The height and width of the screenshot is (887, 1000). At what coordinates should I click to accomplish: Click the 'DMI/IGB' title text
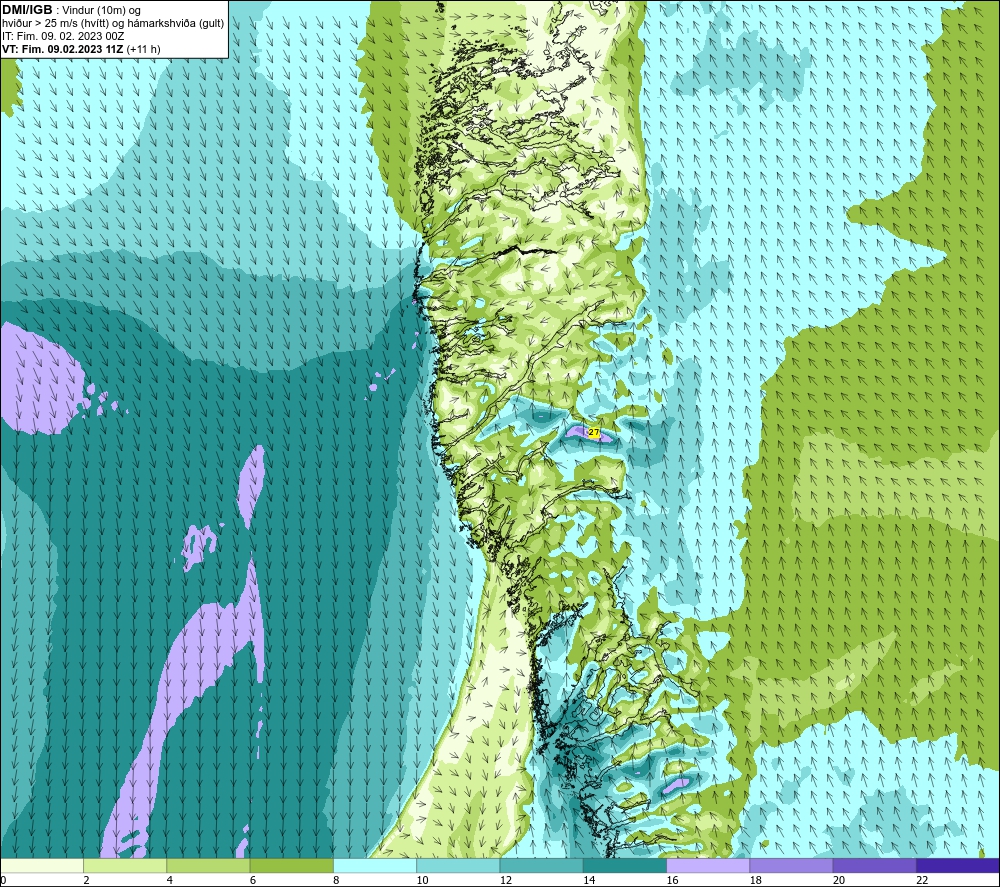27,10
